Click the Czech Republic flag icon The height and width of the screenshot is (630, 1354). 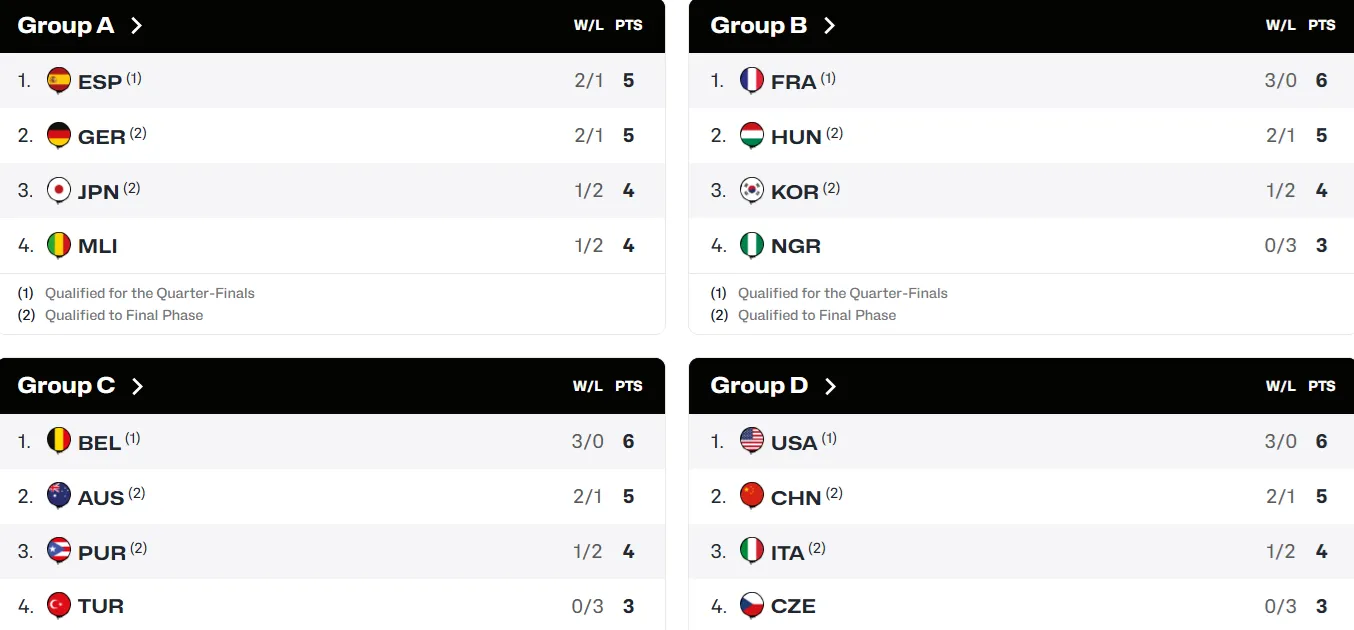(752, 606)
